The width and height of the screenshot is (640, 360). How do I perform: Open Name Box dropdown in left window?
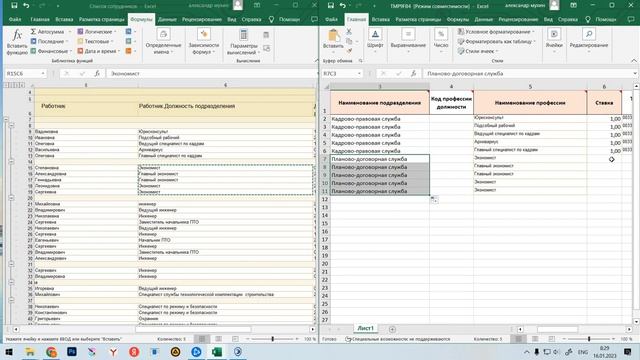[42, 73]
